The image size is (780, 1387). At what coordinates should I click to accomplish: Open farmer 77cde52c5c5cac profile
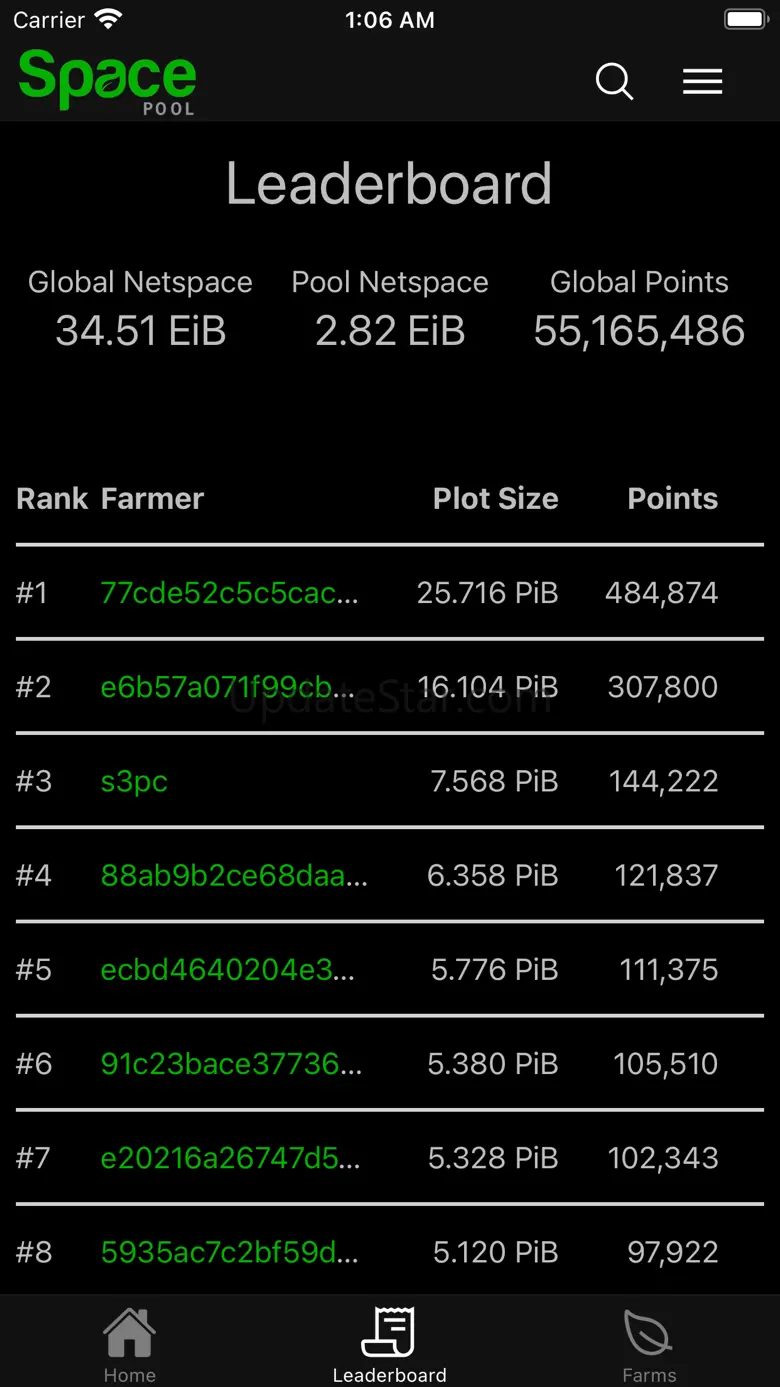229,593
